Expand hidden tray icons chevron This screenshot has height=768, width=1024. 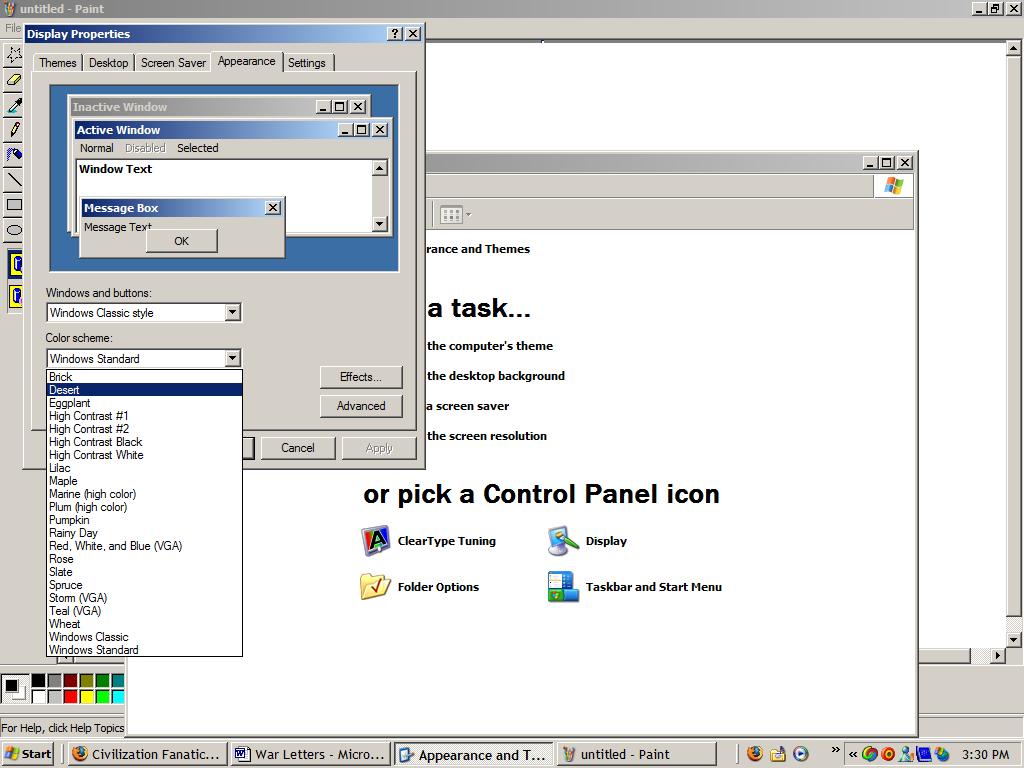click(x=852, y=754)
